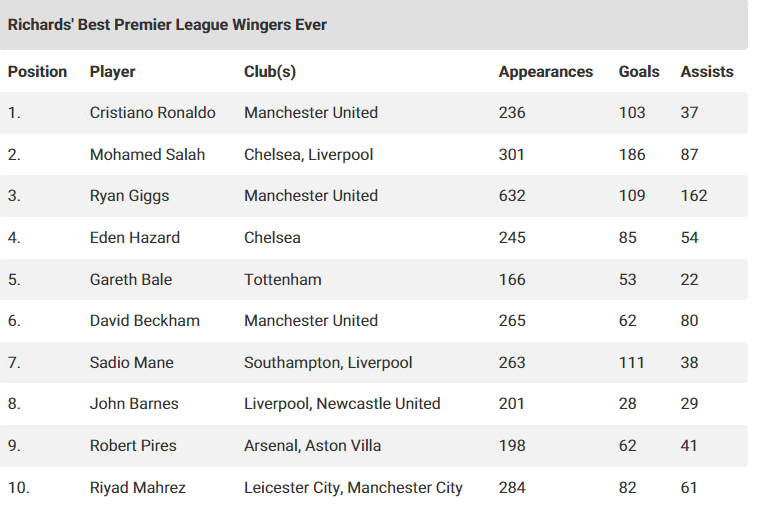
Task: Select Gareth Bale's row name
Action: tap(131, 280)
